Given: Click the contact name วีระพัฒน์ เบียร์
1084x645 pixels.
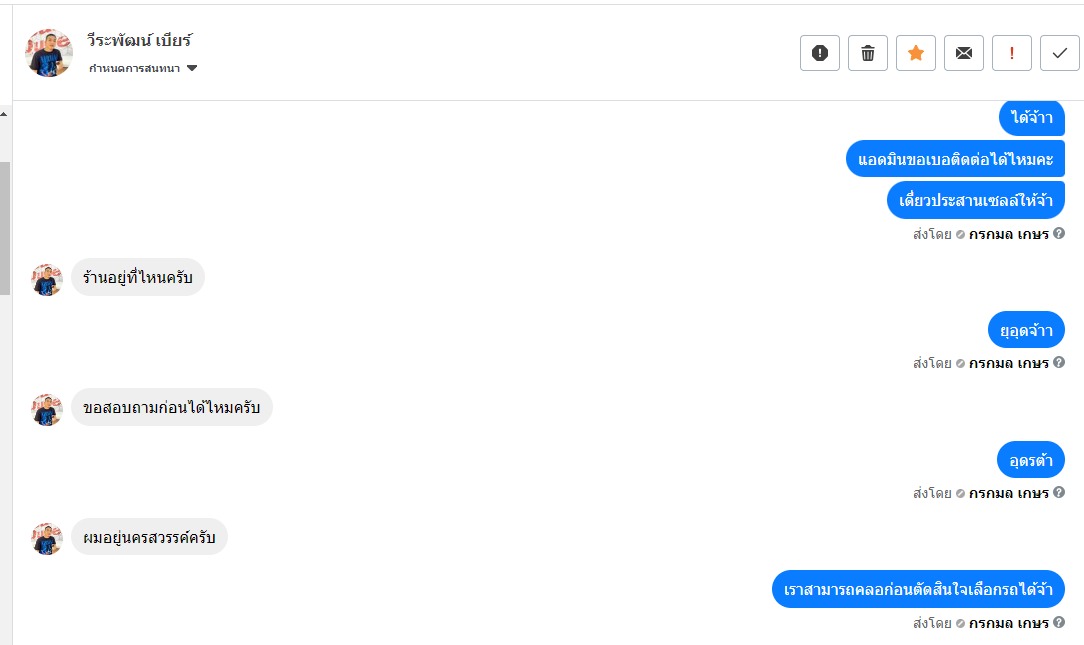Looking at the screenshot, I should (x=139, y=41).
